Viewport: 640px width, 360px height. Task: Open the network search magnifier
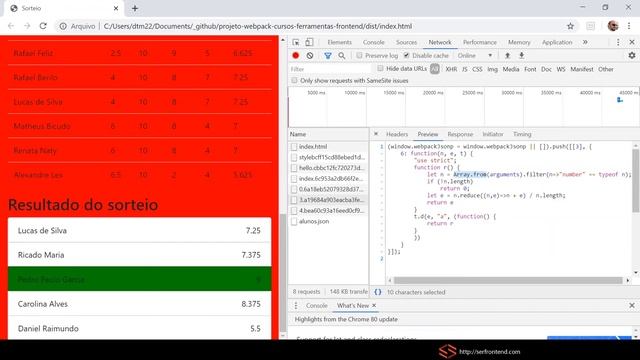pos(342,56)
